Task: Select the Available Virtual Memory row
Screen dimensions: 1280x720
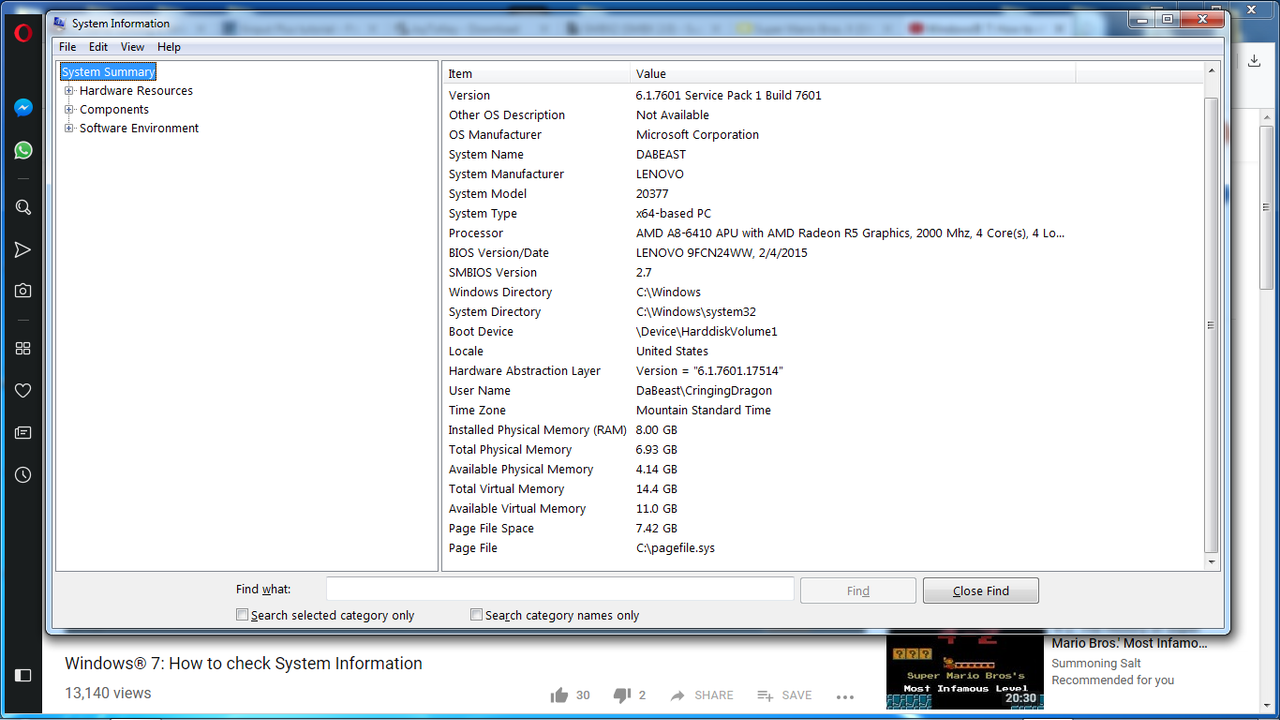Action: pyautogui.click(x=823, y=509)
